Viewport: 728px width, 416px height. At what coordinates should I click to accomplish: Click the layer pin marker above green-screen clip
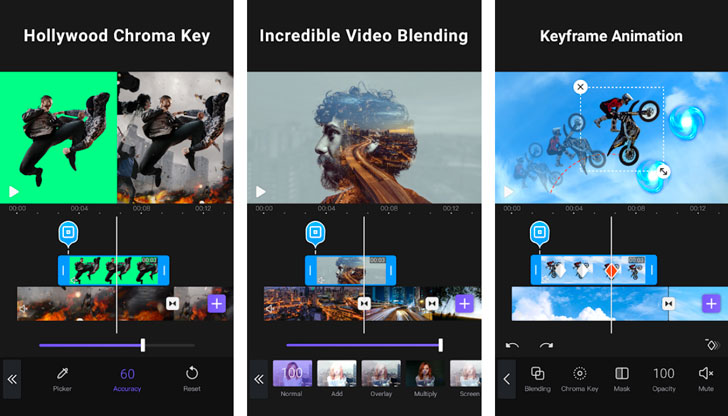point(68,233)
